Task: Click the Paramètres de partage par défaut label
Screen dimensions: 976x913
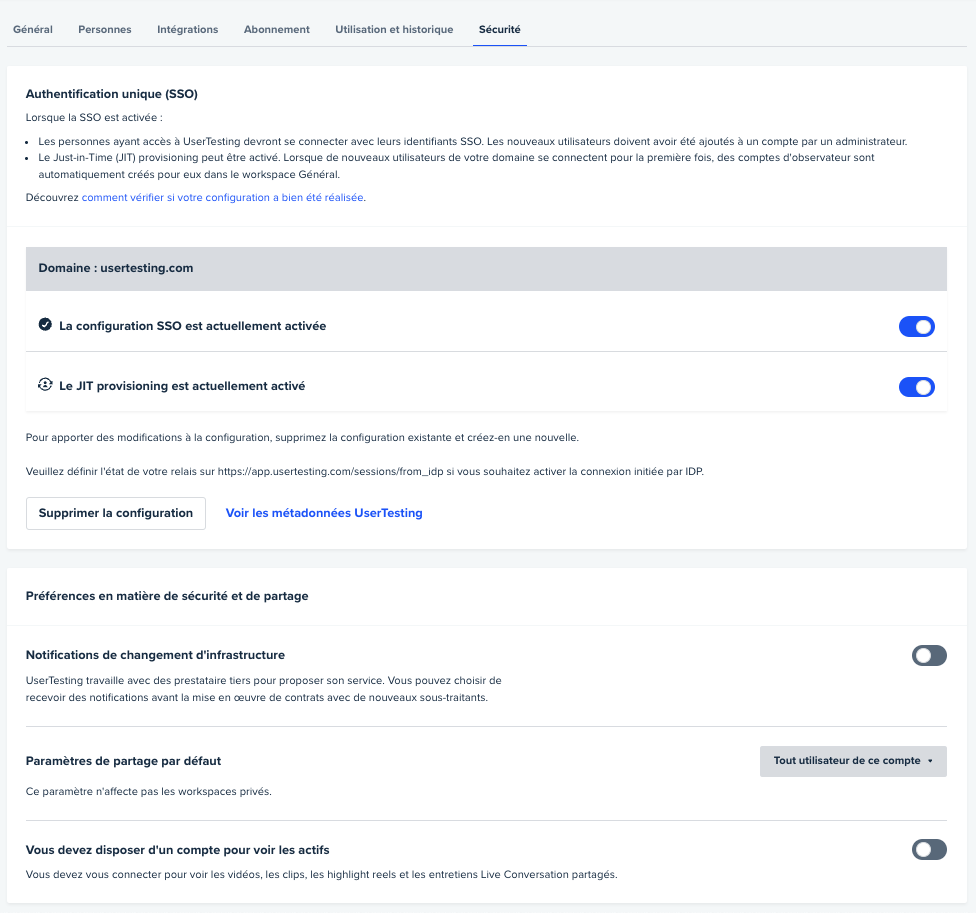Action: point(123,761)
